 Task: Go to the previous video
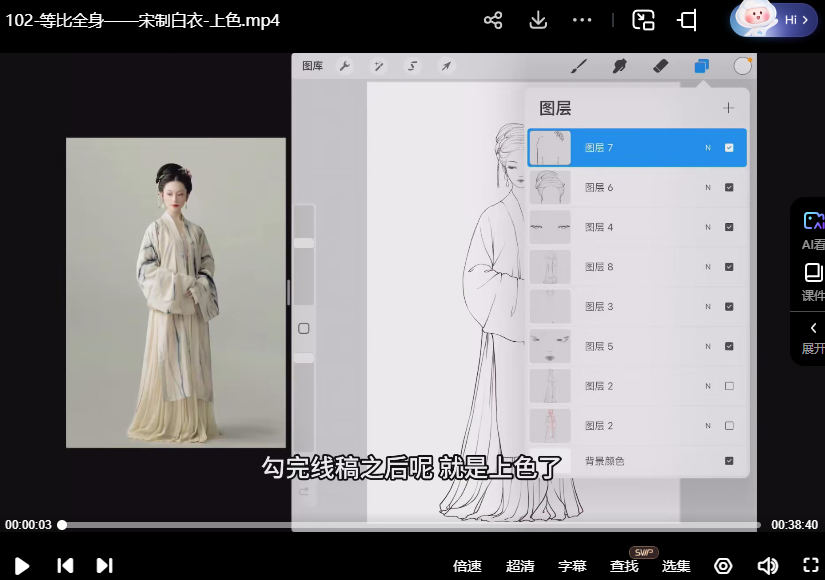click(x=65, y=566)
